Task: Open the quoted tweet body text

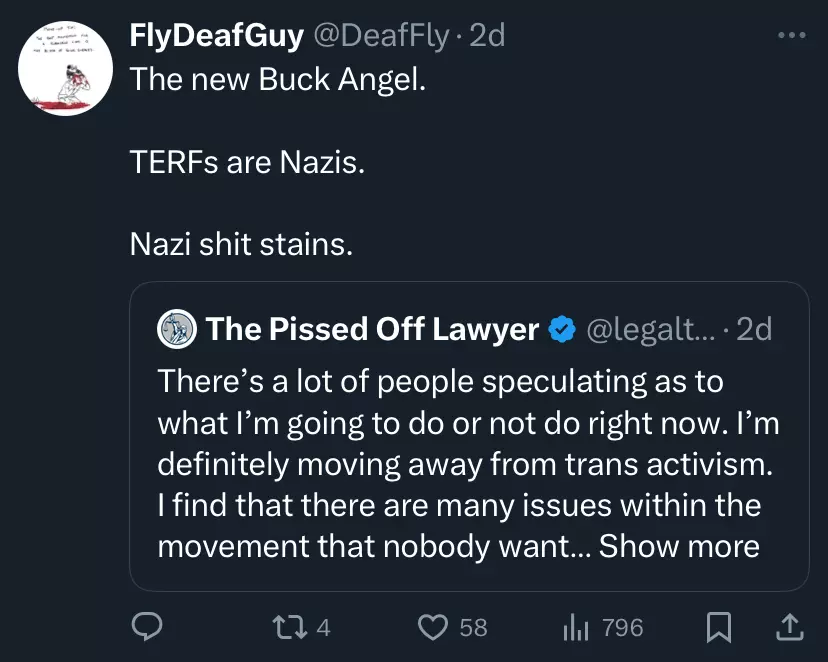Action: tap(468, 464)
